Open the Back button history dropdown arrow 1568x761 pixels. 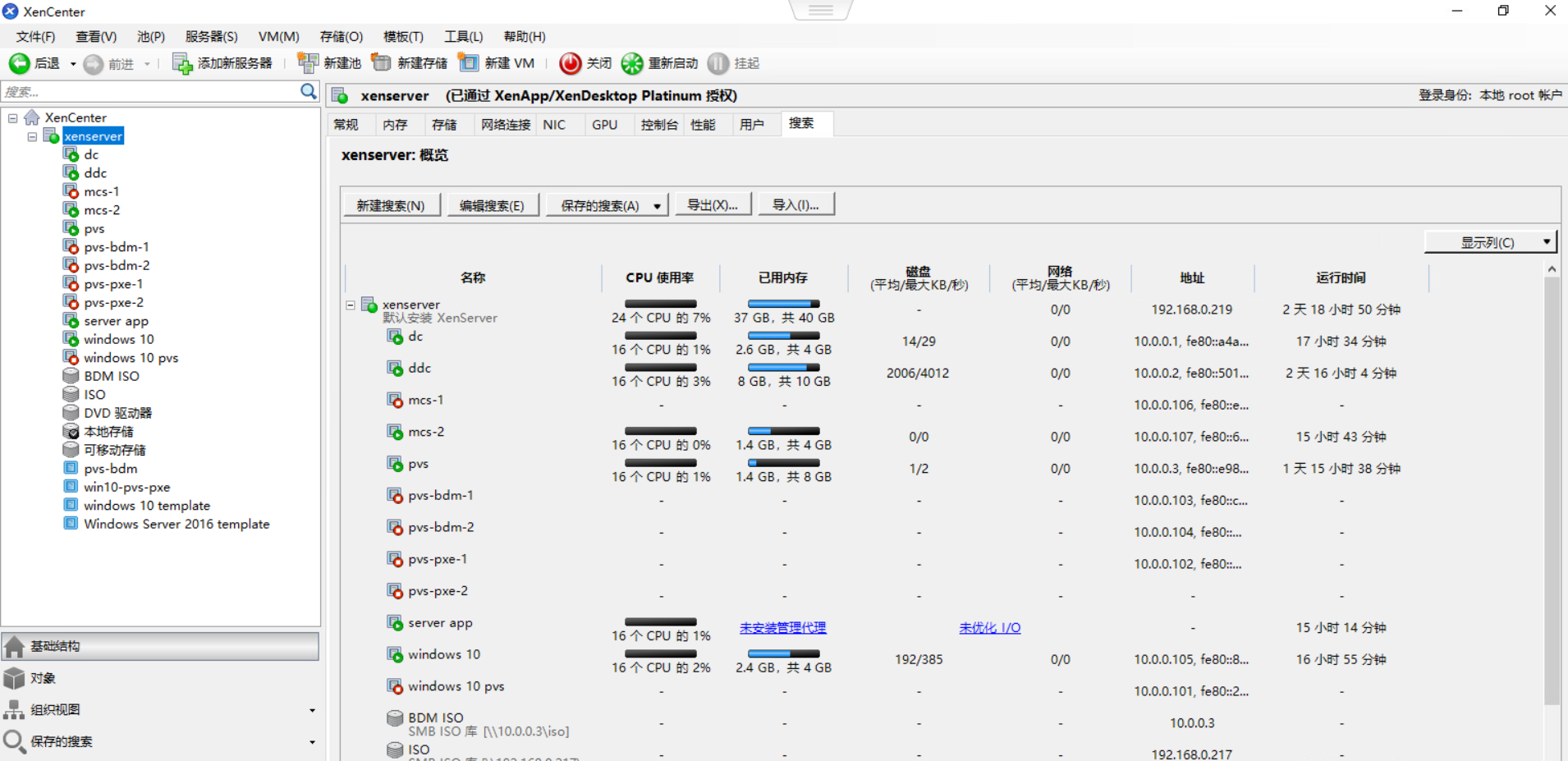click(73, 64)
